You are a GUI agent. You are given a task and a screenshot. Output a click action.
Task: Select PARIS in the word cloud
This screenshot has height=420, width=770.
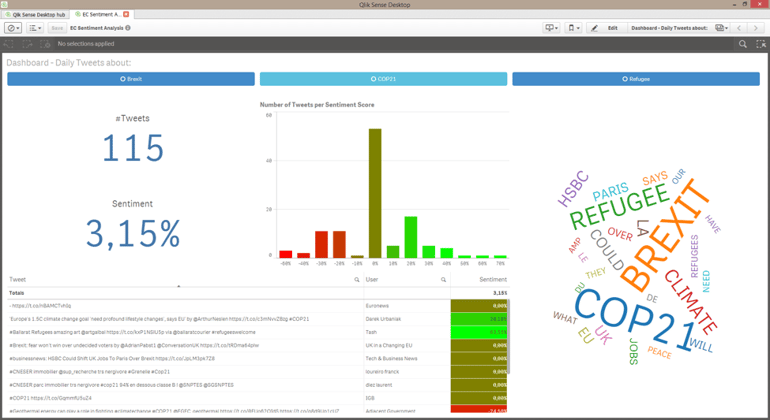(x=610, y=191)
